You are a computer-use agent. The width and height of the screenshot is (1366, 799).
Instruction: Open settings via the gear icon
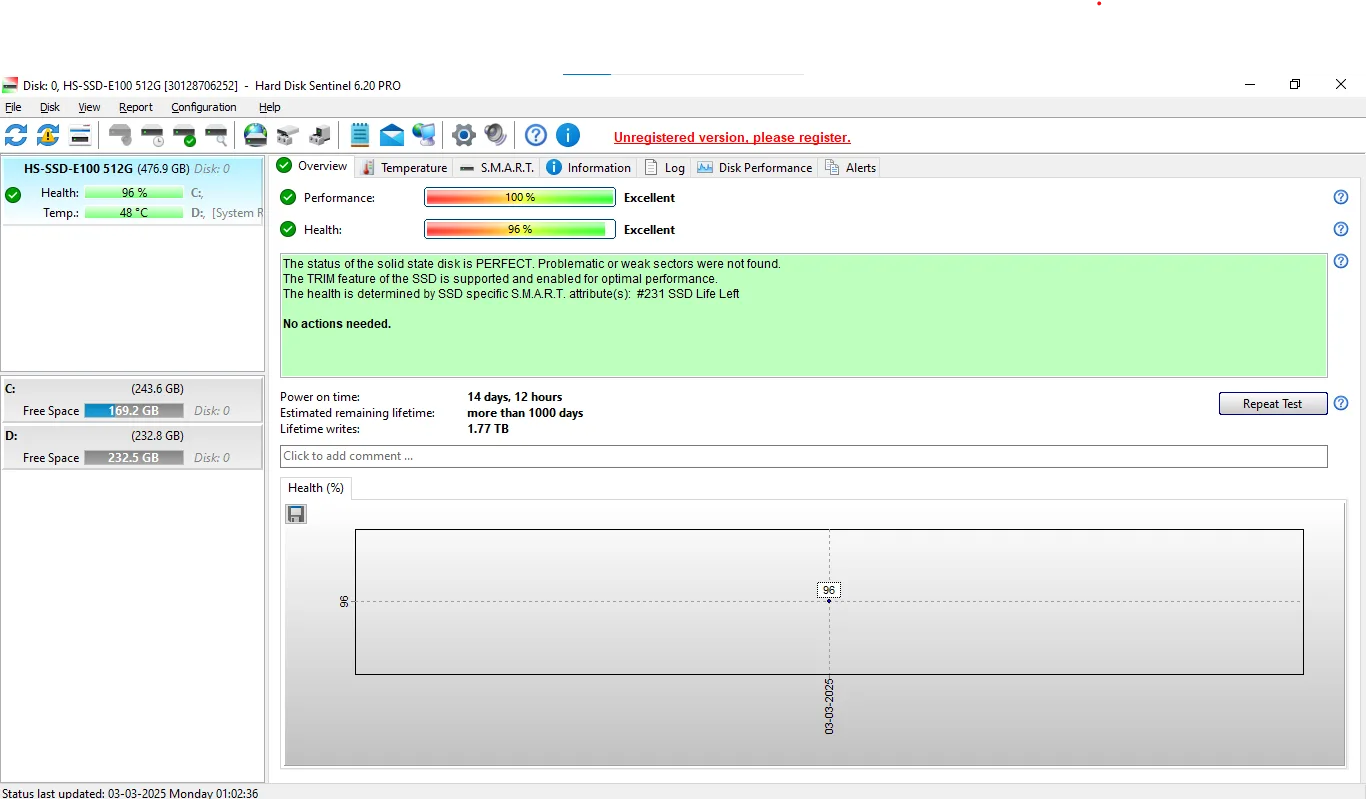point(463,135)
